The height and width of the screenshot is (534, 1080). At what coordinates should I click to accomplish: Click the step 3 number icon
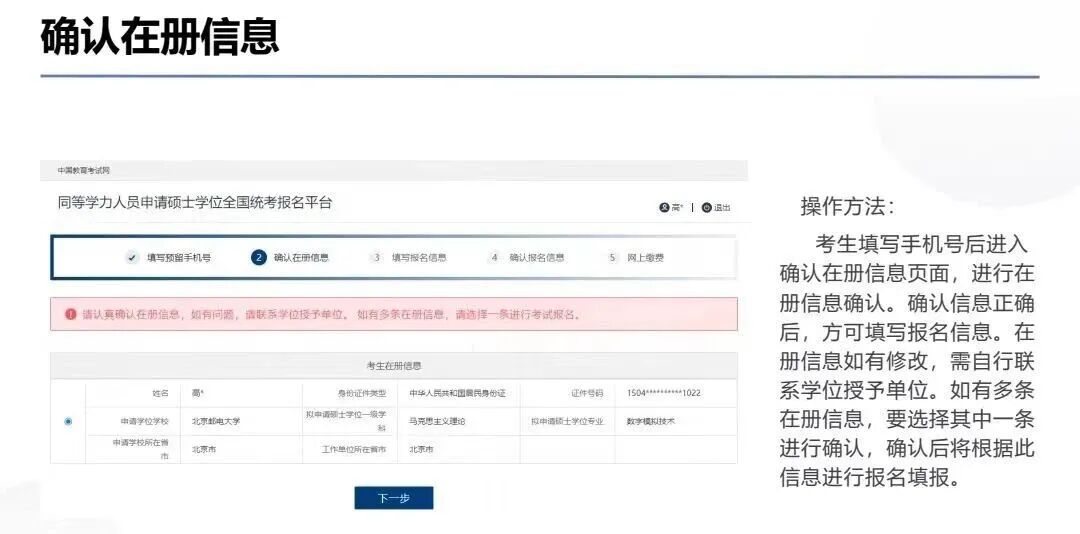(377, 257)
